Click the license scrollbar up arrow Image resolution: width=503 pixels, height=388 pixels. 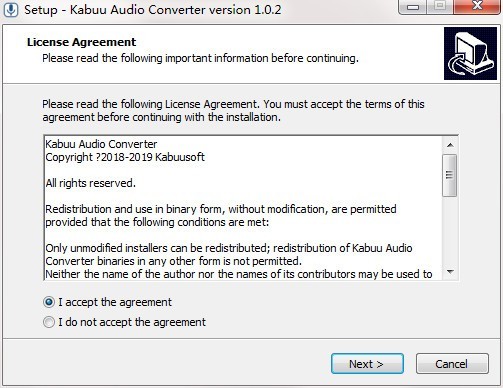click(x=450, y=145)
